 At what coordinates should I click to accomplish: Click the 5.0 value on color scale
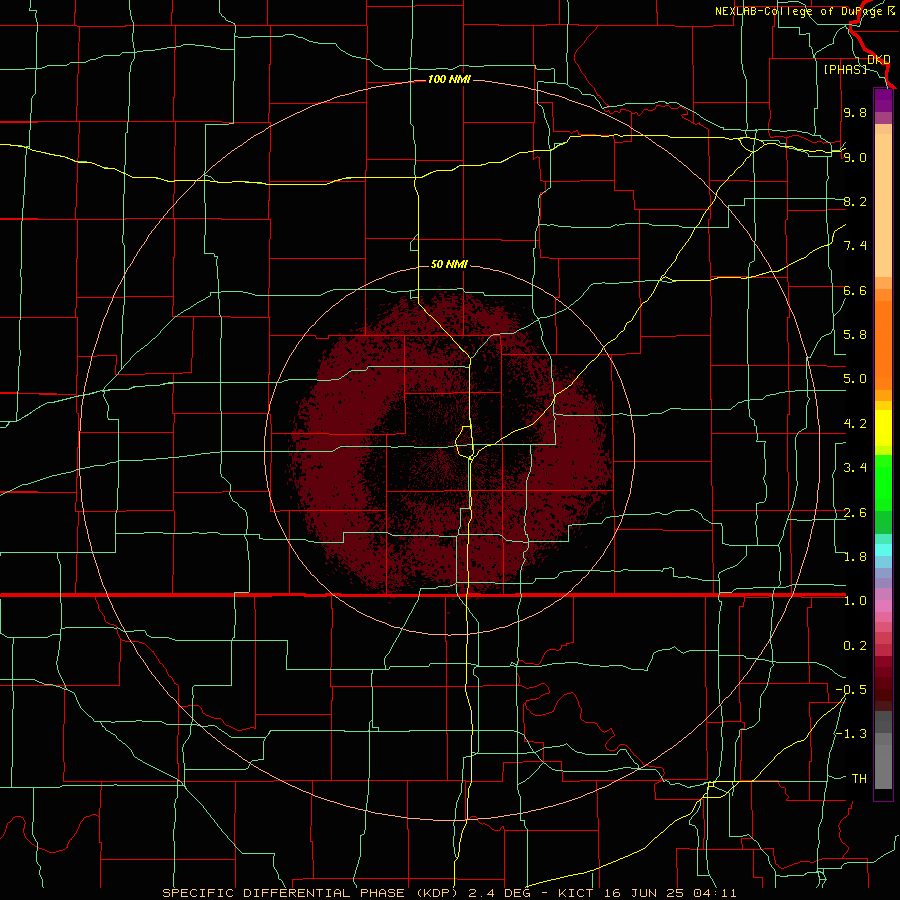[x=855, y=379]
